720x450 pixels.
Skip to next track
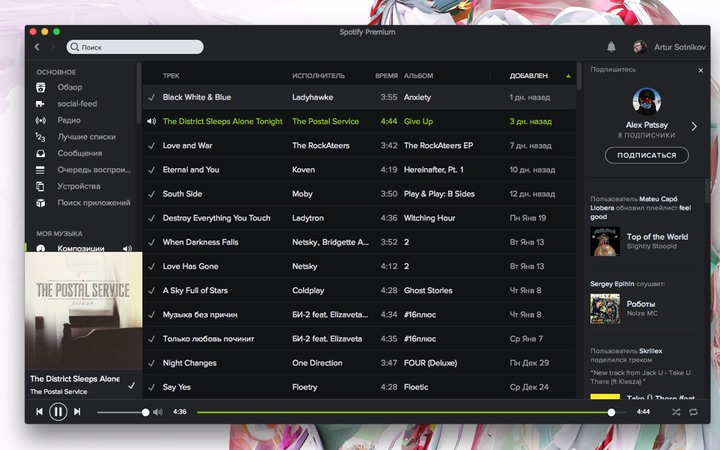click(77, 412)
